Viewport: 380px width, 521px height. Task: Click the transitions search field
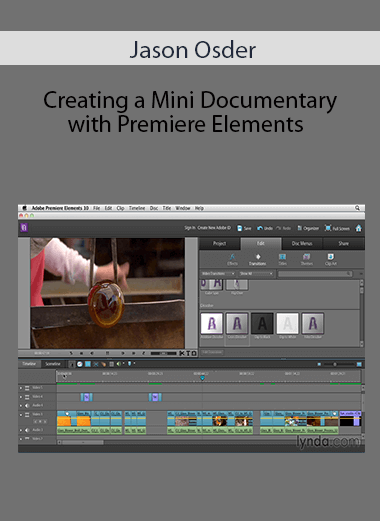315,274
